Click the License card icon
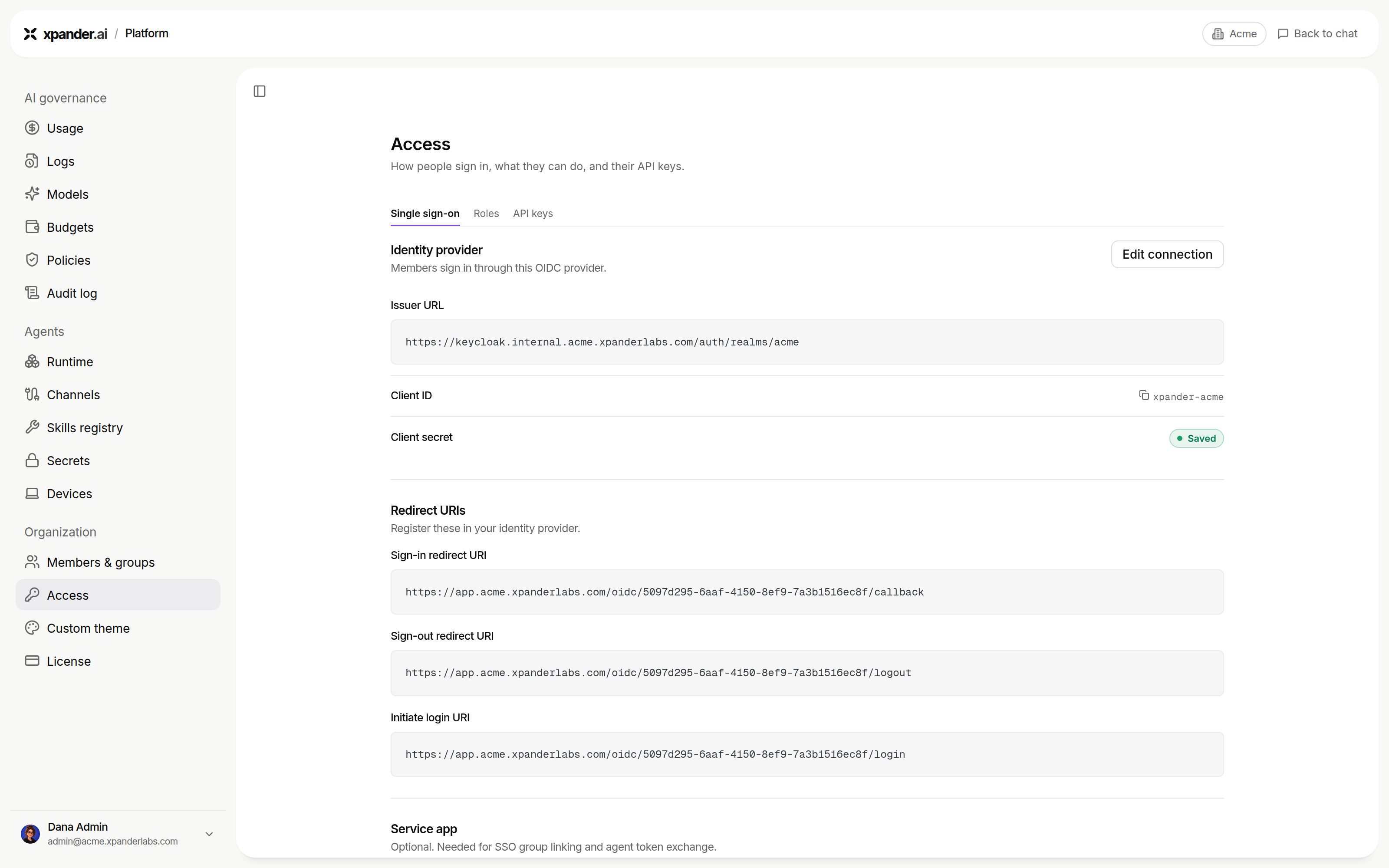 [32, 661]
